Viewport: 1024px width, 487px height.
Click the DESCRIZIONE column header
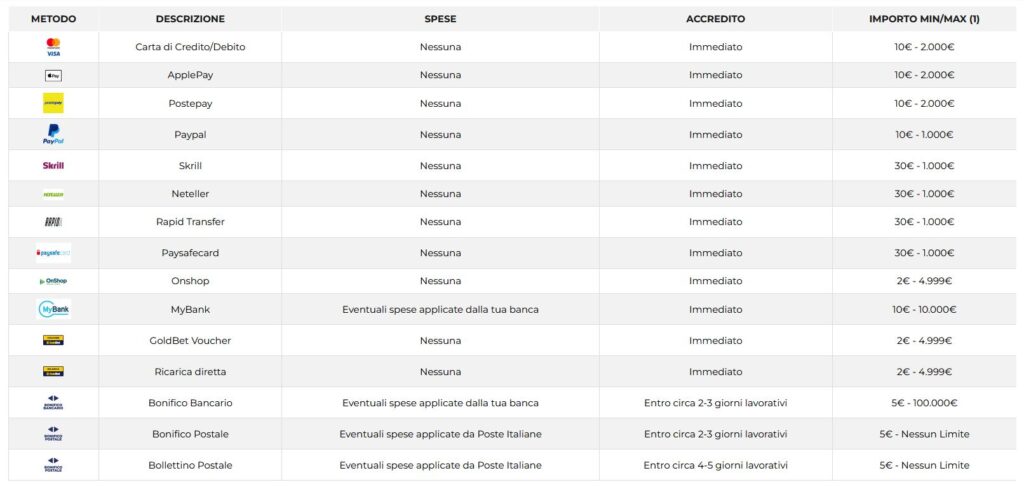(190, 19)
